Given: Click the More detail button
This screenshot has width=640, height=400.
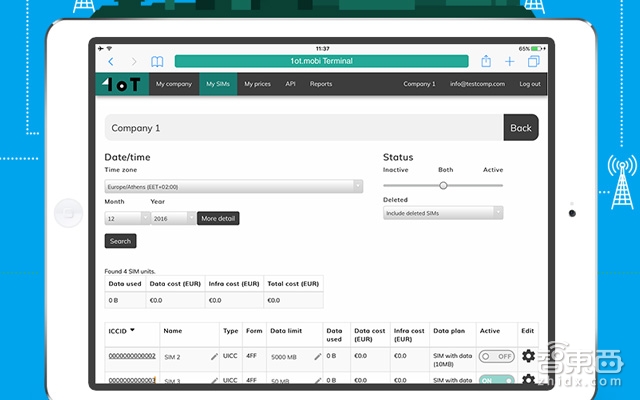Looking at the screenshot, I should (x=218, y=218).
